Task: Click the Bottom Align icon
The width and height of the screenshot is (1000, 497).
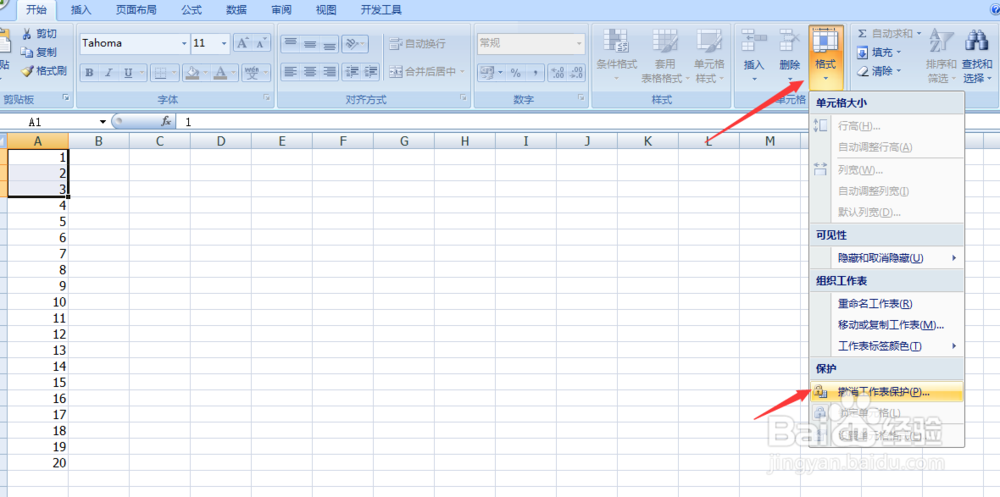Action: pos(329,43)
